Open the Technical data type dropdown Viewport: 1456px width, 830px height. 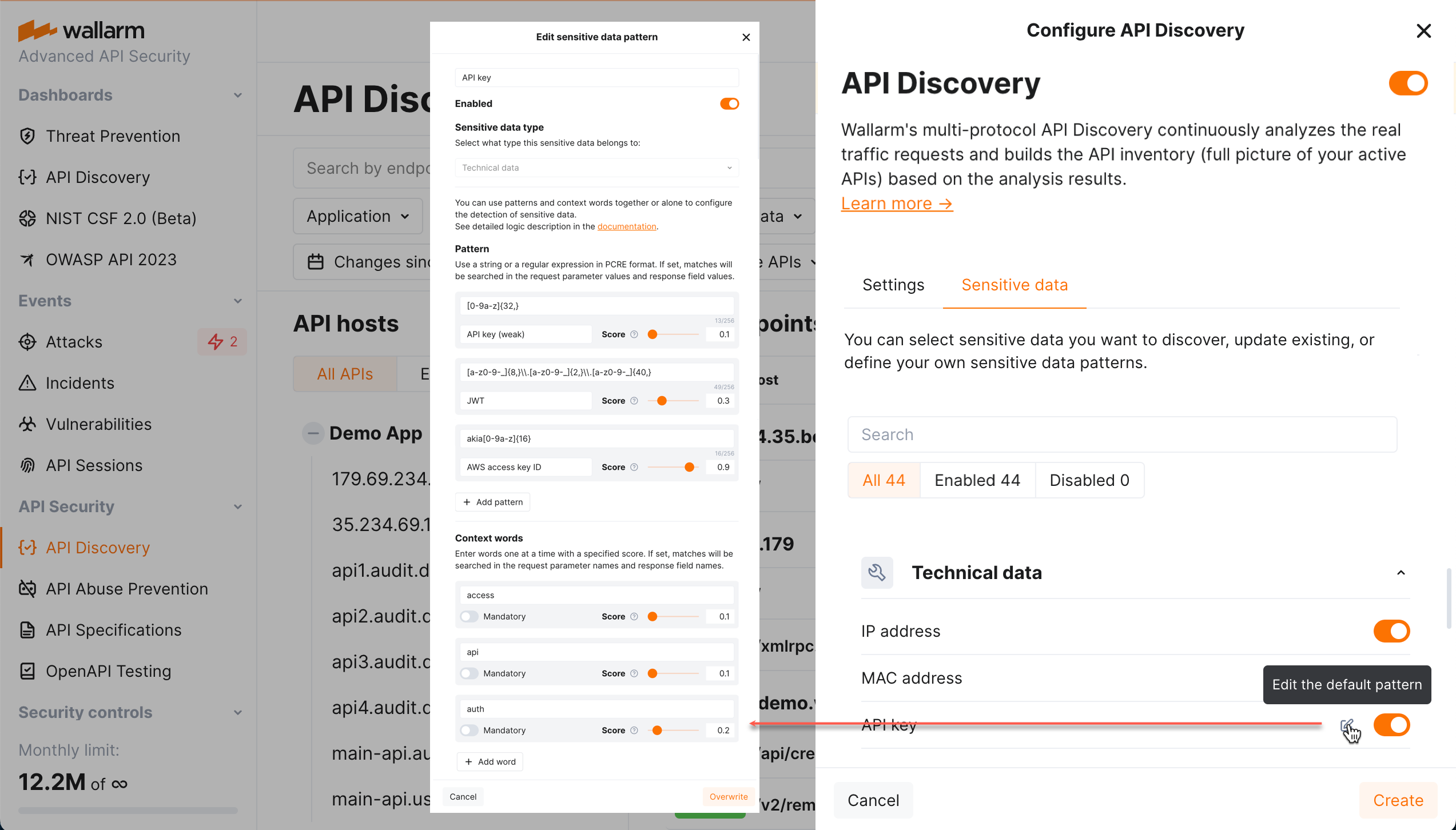[x=596, y=167]
